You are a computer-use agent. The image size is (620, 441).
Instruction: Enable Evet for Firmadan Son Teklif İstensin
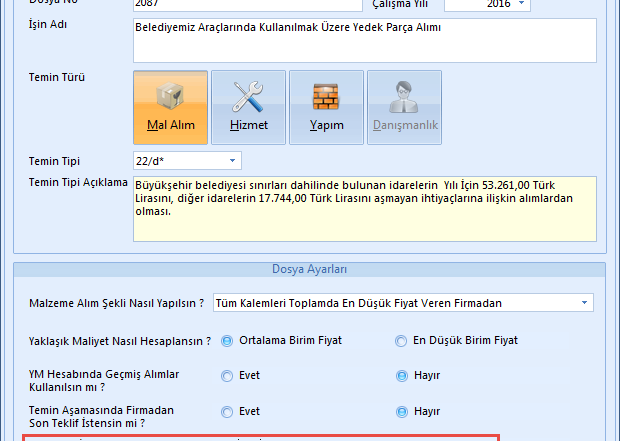227,411
